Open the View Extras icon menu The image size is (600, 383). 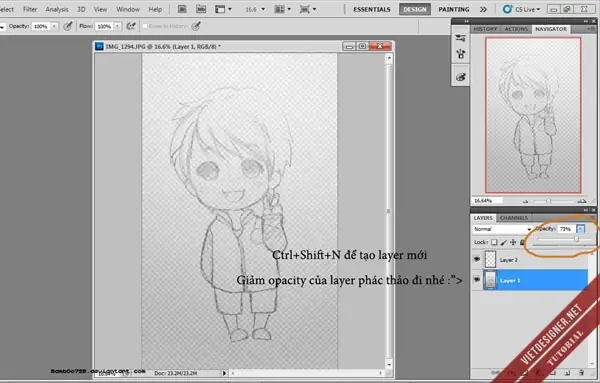tap(223, 9)
